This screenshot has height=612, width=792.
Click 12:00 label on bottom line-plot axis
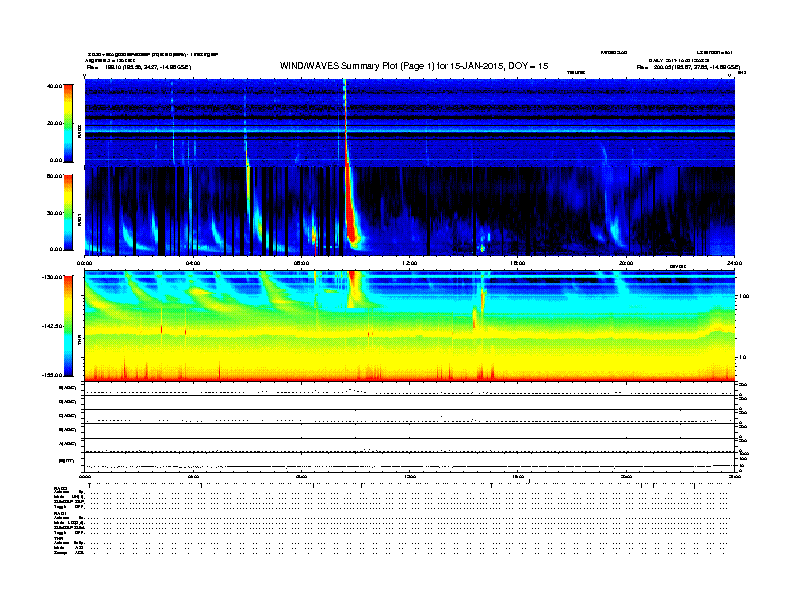(x=410, y=476)
